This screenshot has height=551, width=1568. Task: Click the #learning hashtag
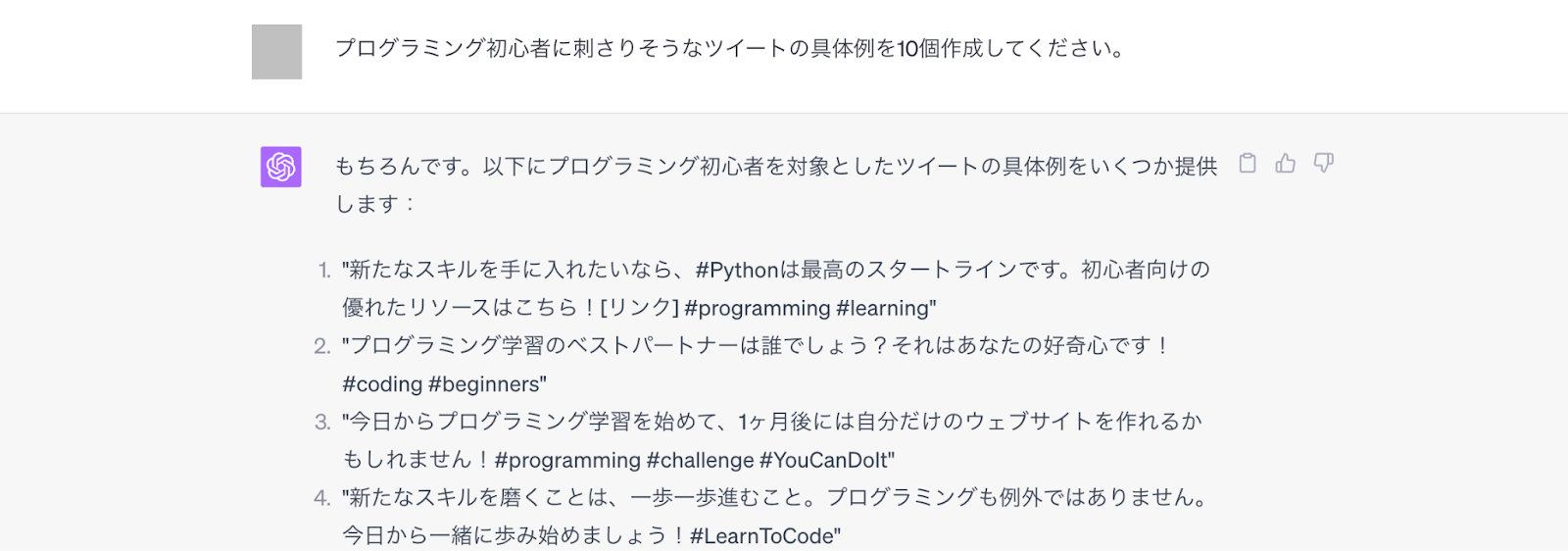pos(886,309)
